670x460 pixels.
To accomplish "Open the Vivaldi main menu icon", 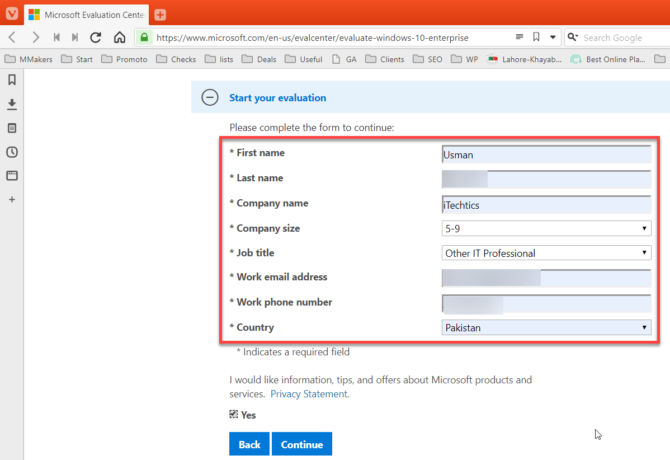I will (12, 13).
